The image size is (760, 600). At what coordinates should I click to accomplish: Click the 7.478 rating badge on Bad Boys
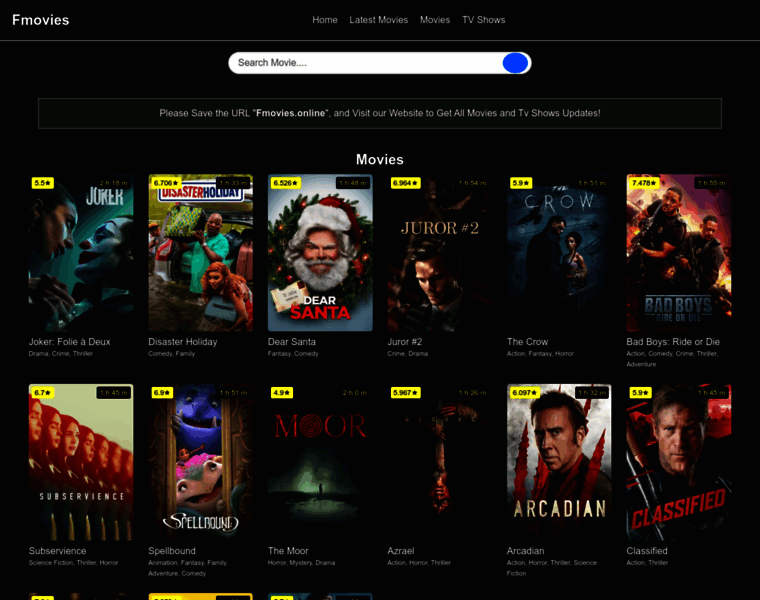point(644,183)
